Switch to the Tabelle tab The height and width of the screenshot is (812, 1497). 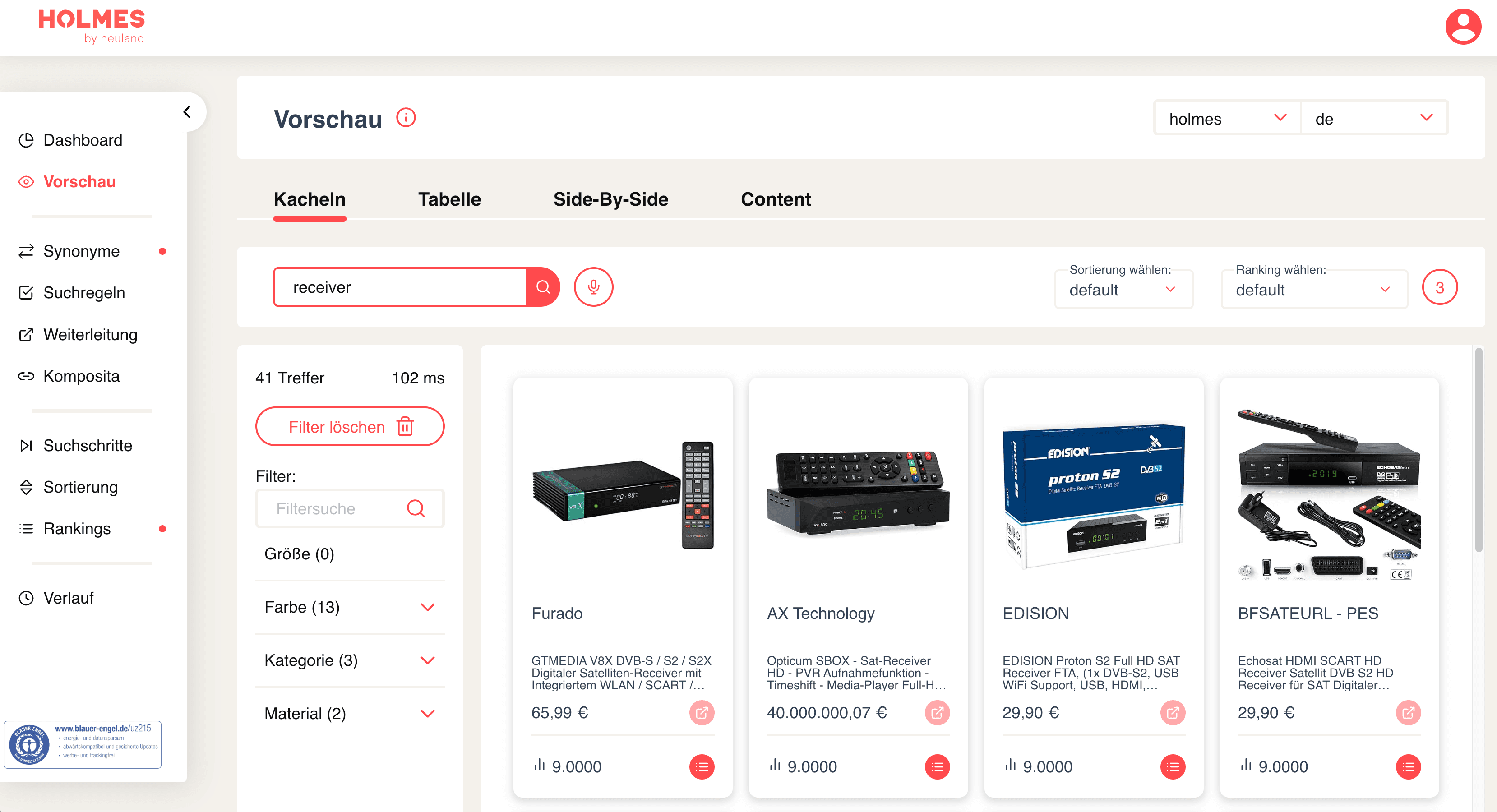pyautogui.click(x=449, y=199)
